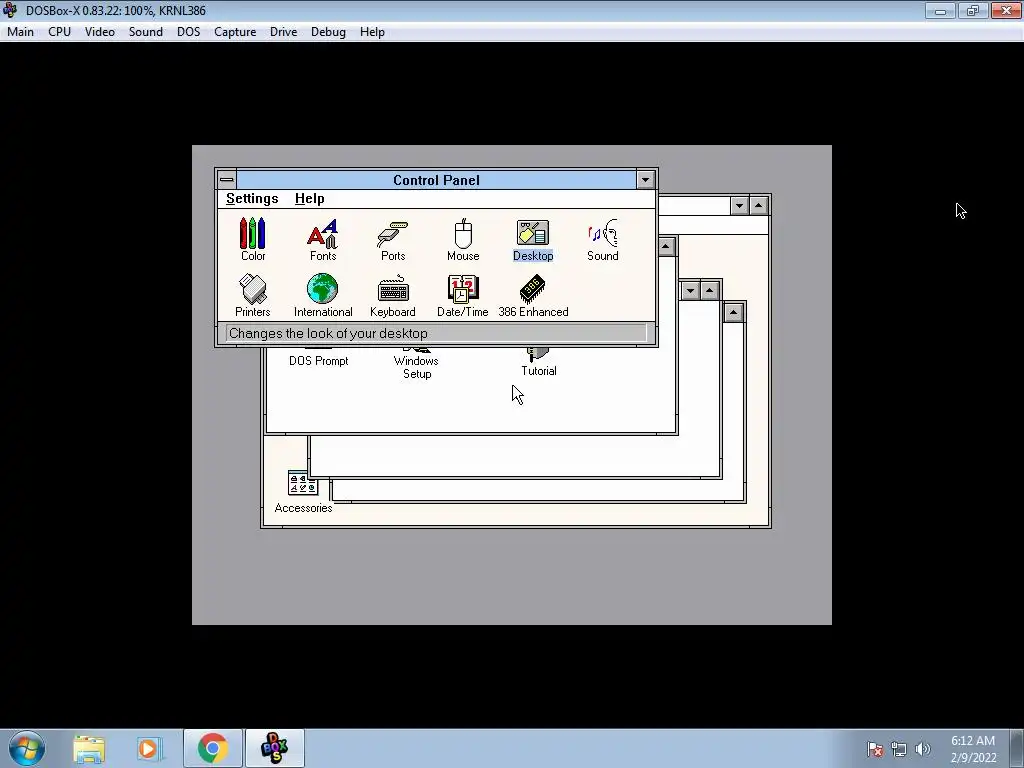Click Program Manager maximize up arrow

[758, 206]
